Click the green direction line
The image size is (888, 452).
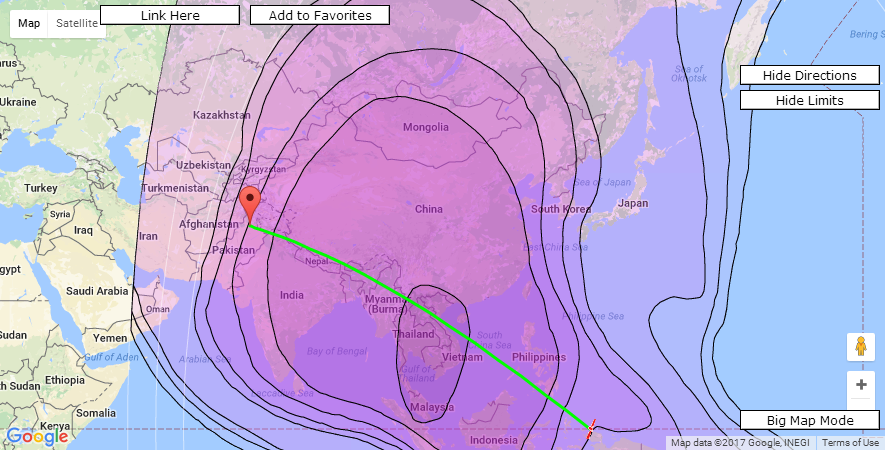[420, 315]
